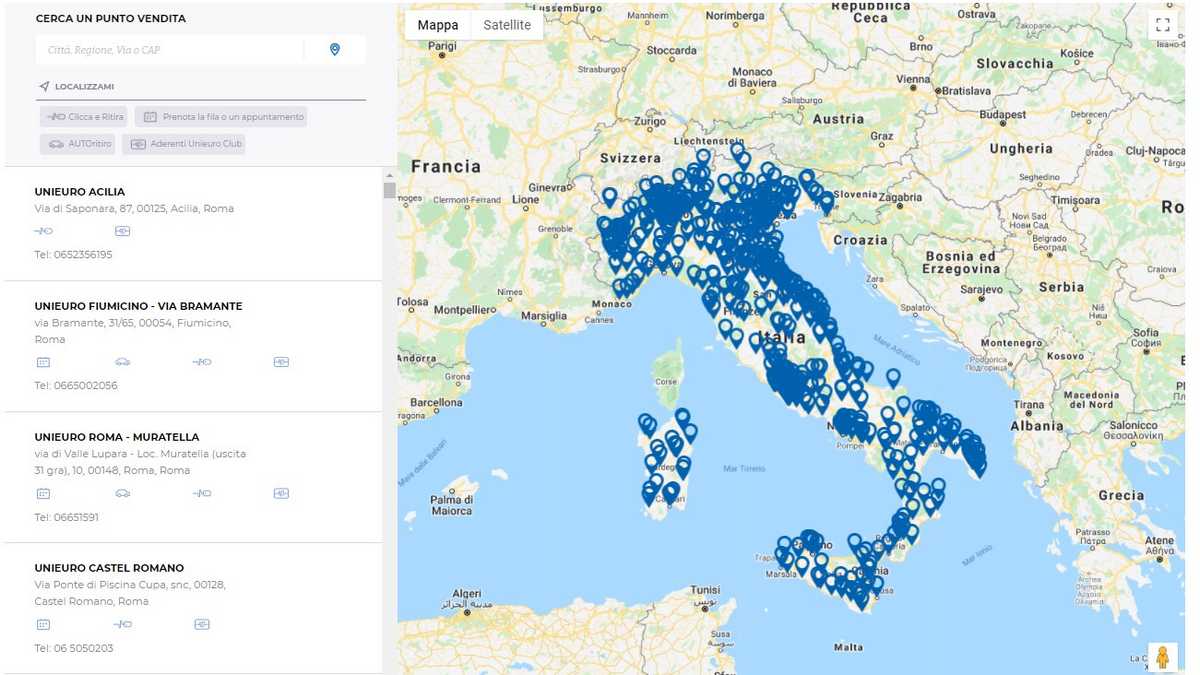Select the map pin near Trieste by Croazia
This screenshot has width=1200, height=675.
(x=827, y=203)
